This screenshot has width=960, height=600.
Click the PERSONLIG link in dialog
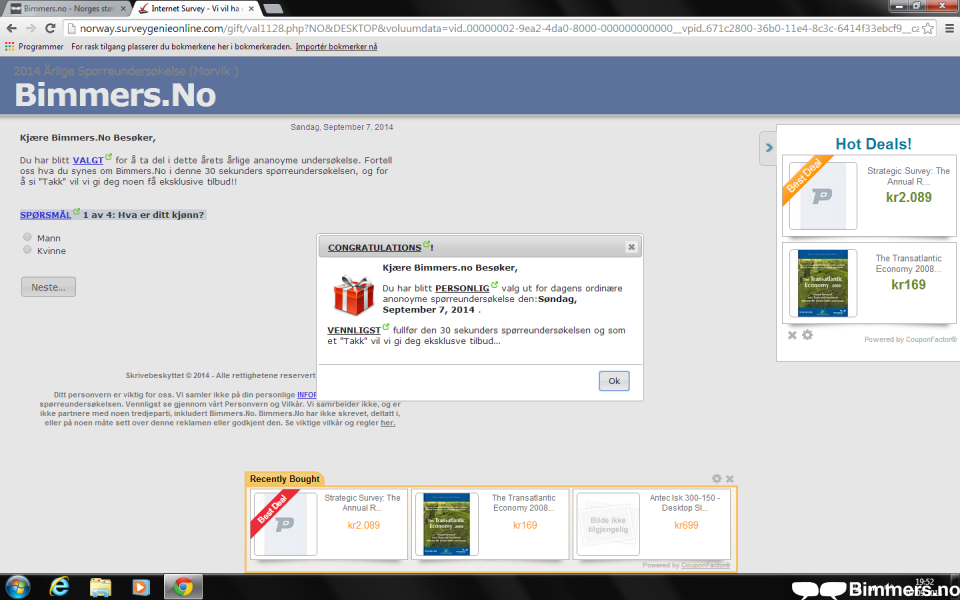point(462,288)
